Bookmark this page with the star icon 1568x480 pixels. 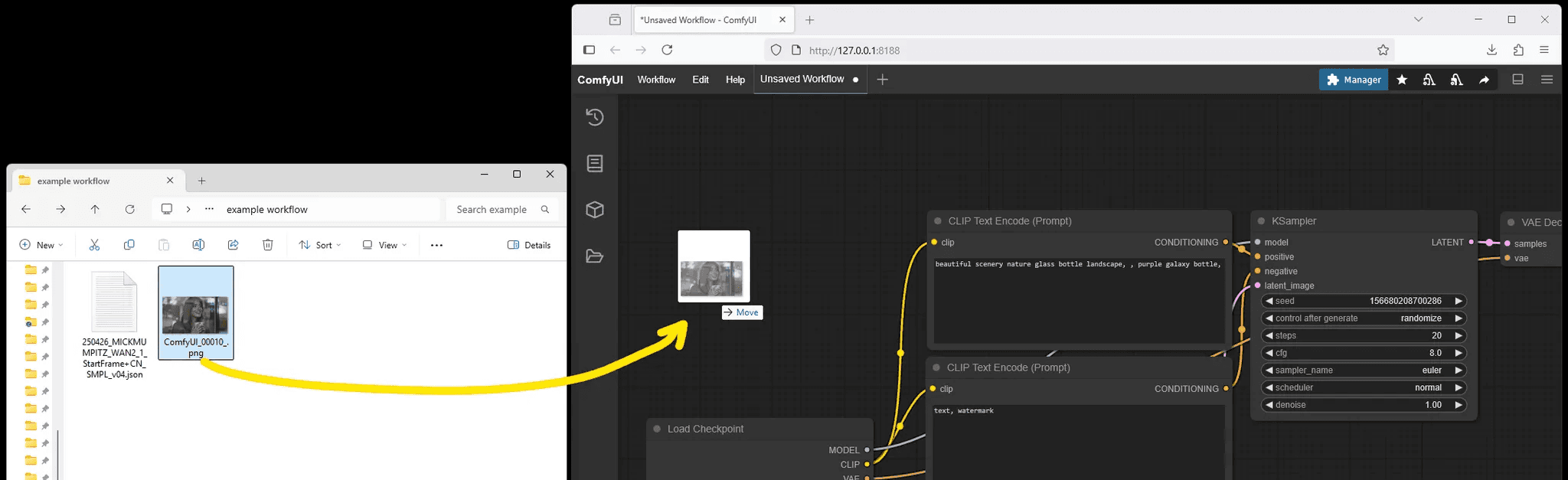1383,50
